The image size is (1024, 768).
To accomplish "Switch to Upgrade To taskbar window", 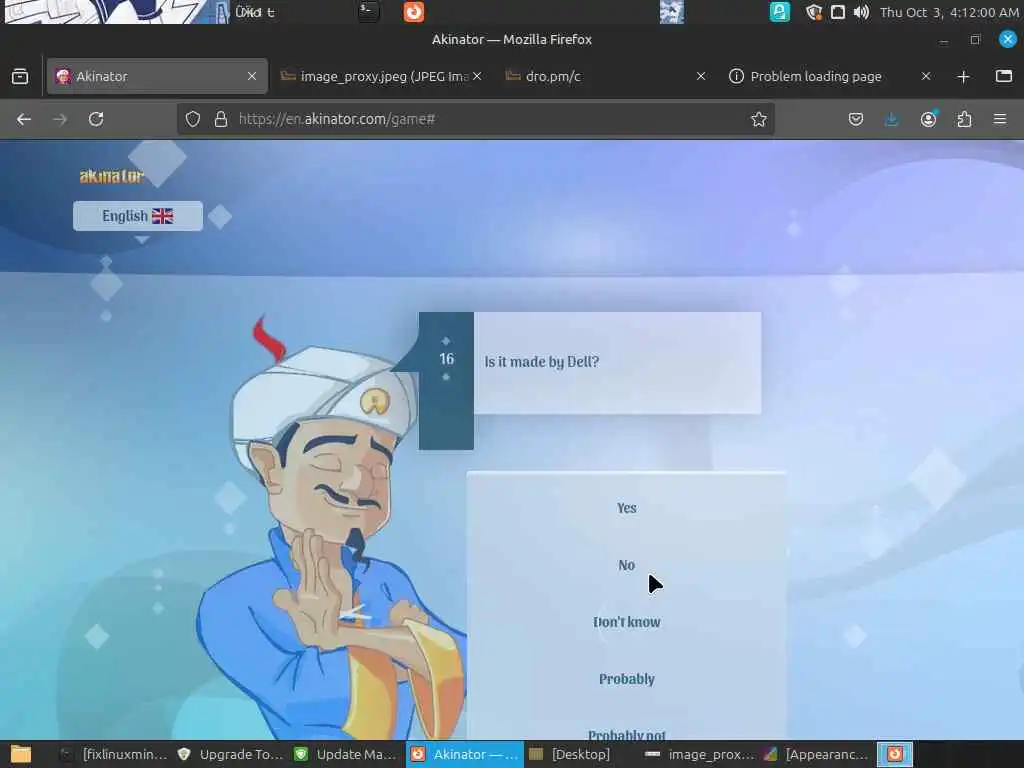I will pyautogui.click(x=231, y=754).
